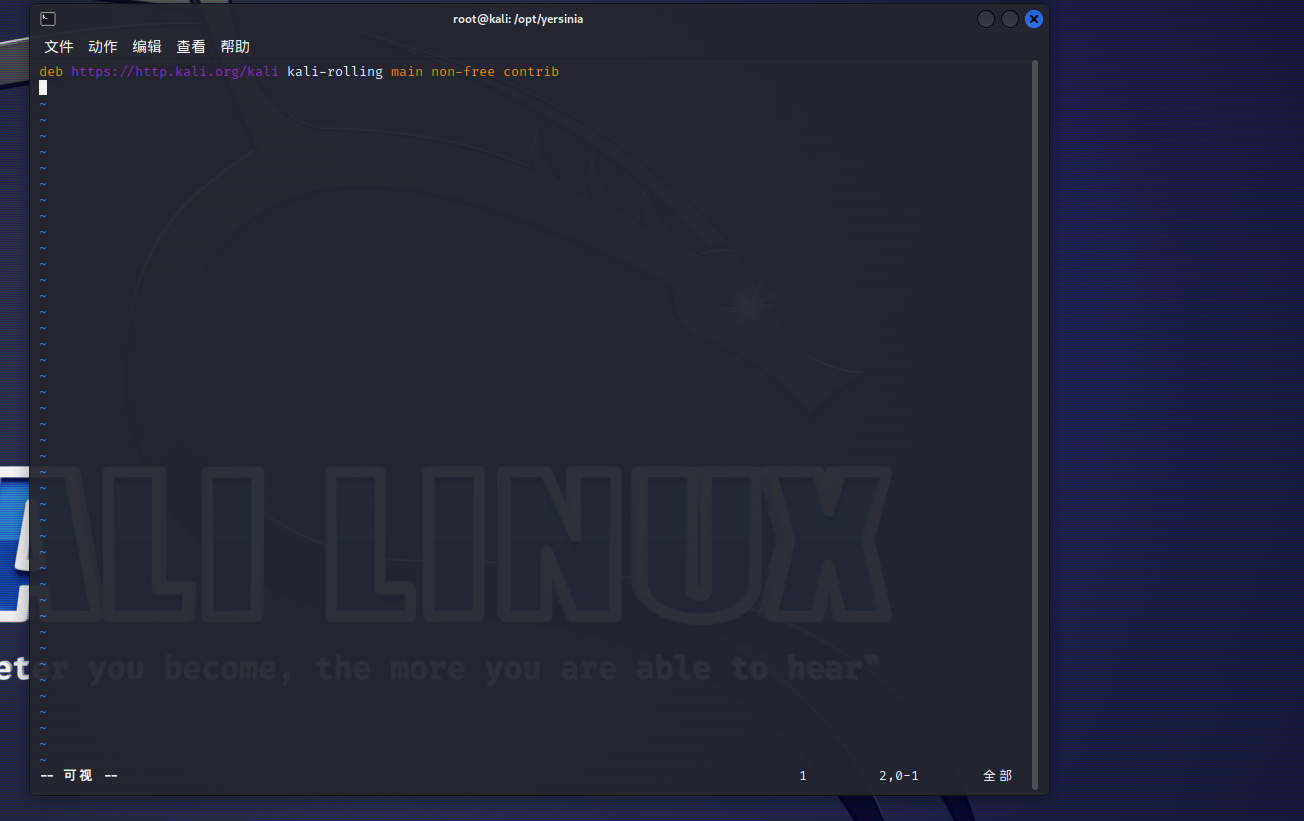The height and width of the screenshot is (821, 1304).
Task: Click the 'non-free' text
Action: pos(463,72)
